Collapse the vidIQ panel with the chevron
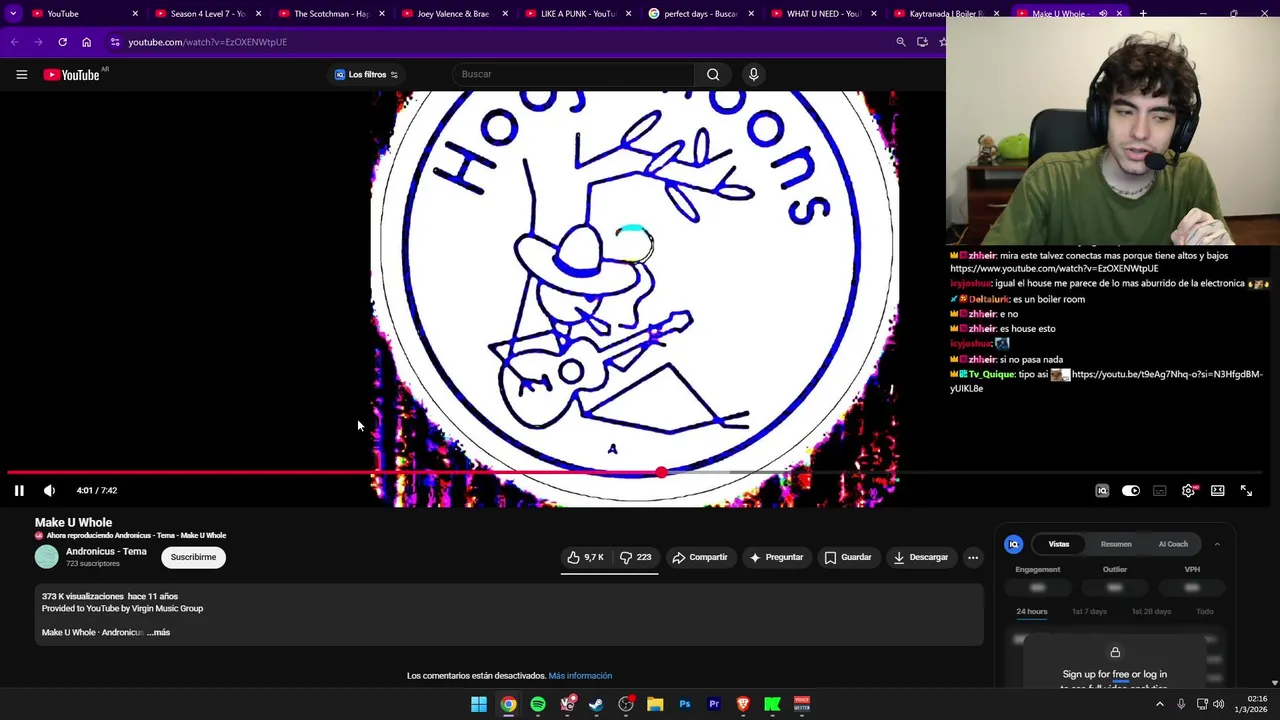Viewport: 1280px width, 720px height. (x=1217, y=544)
